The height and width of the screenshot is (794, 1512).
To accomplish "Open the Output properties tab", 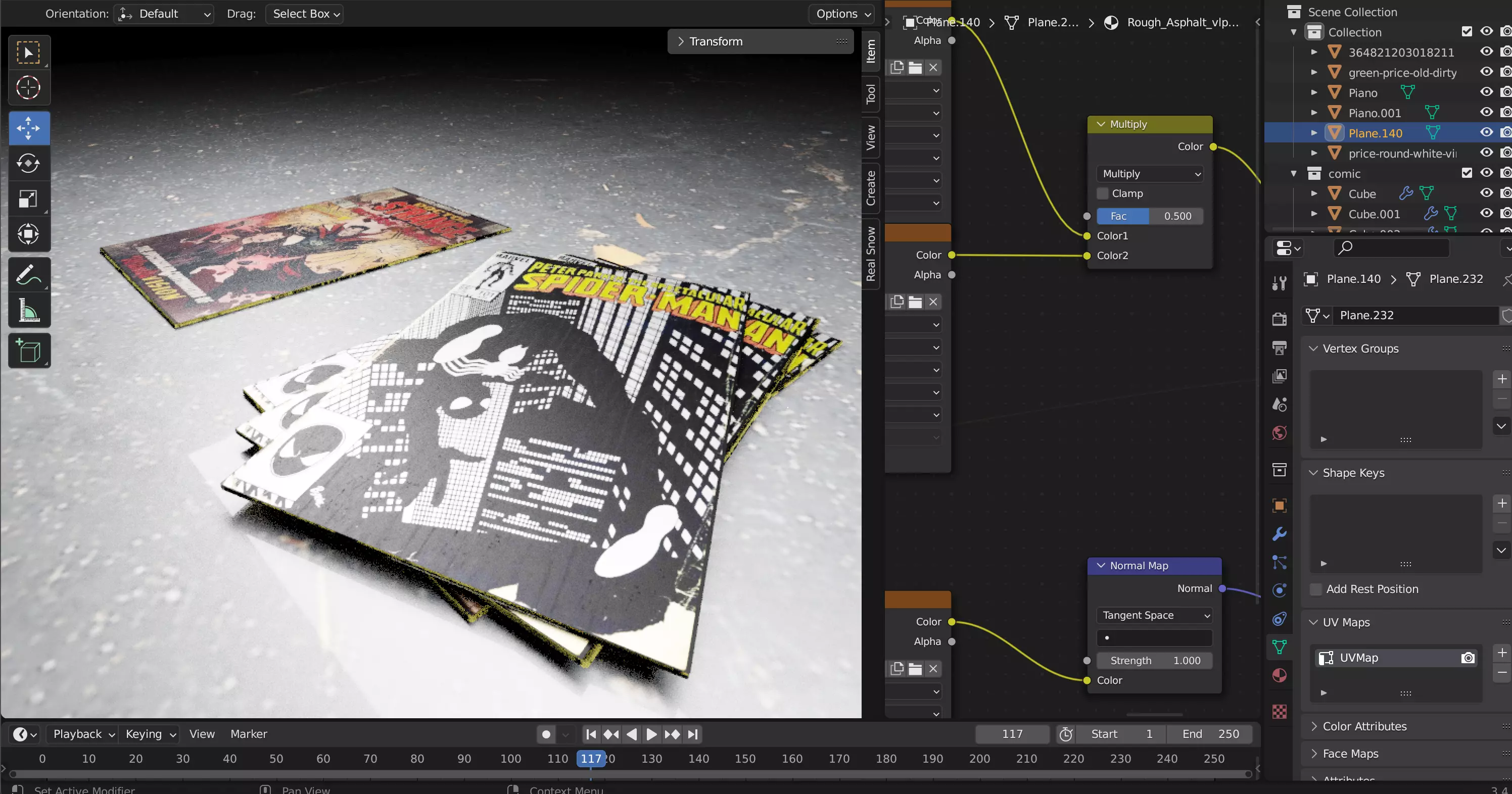I will tap(1280, 348).
